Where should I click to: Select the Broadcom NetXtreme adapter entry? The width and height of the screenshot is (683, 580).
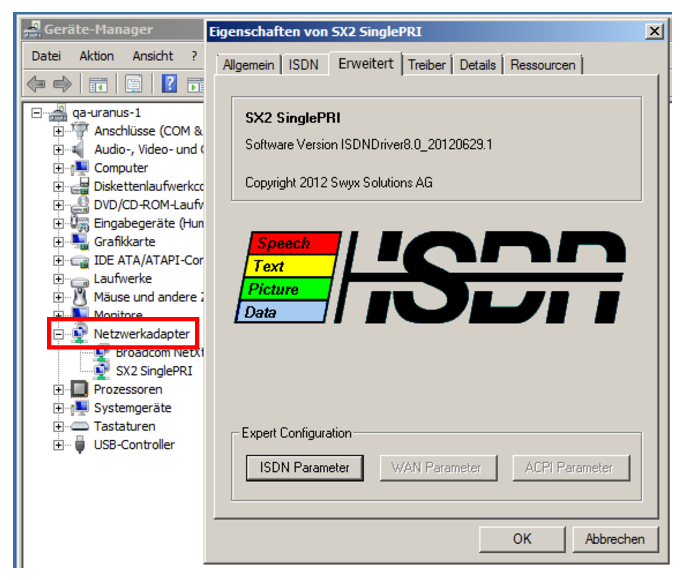[158, 353]
